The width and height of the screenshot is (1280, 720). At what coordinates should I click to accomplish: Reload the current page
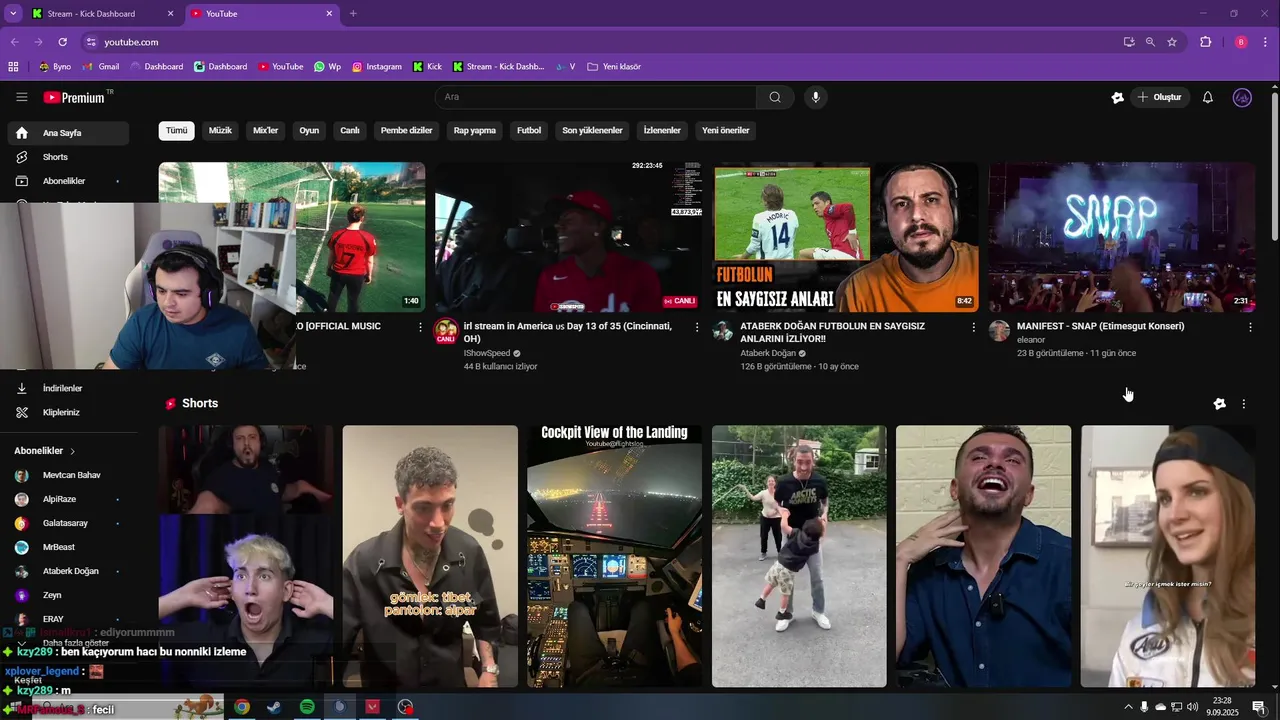62,42
